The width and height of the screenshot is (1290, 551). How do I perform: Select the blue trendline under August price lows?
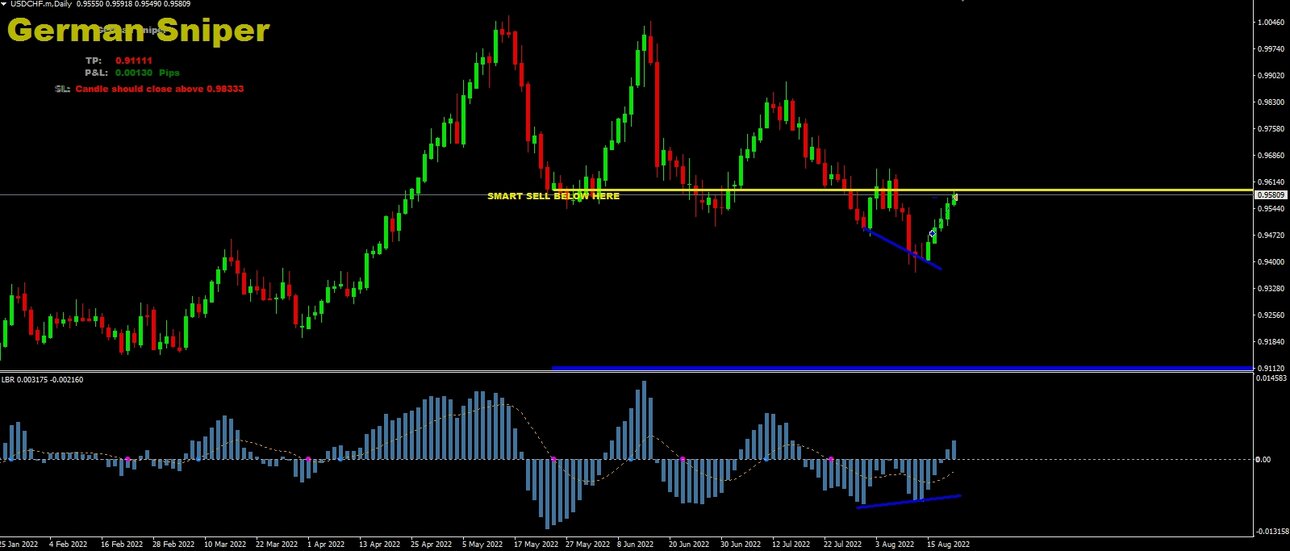(x=902, y=249)
